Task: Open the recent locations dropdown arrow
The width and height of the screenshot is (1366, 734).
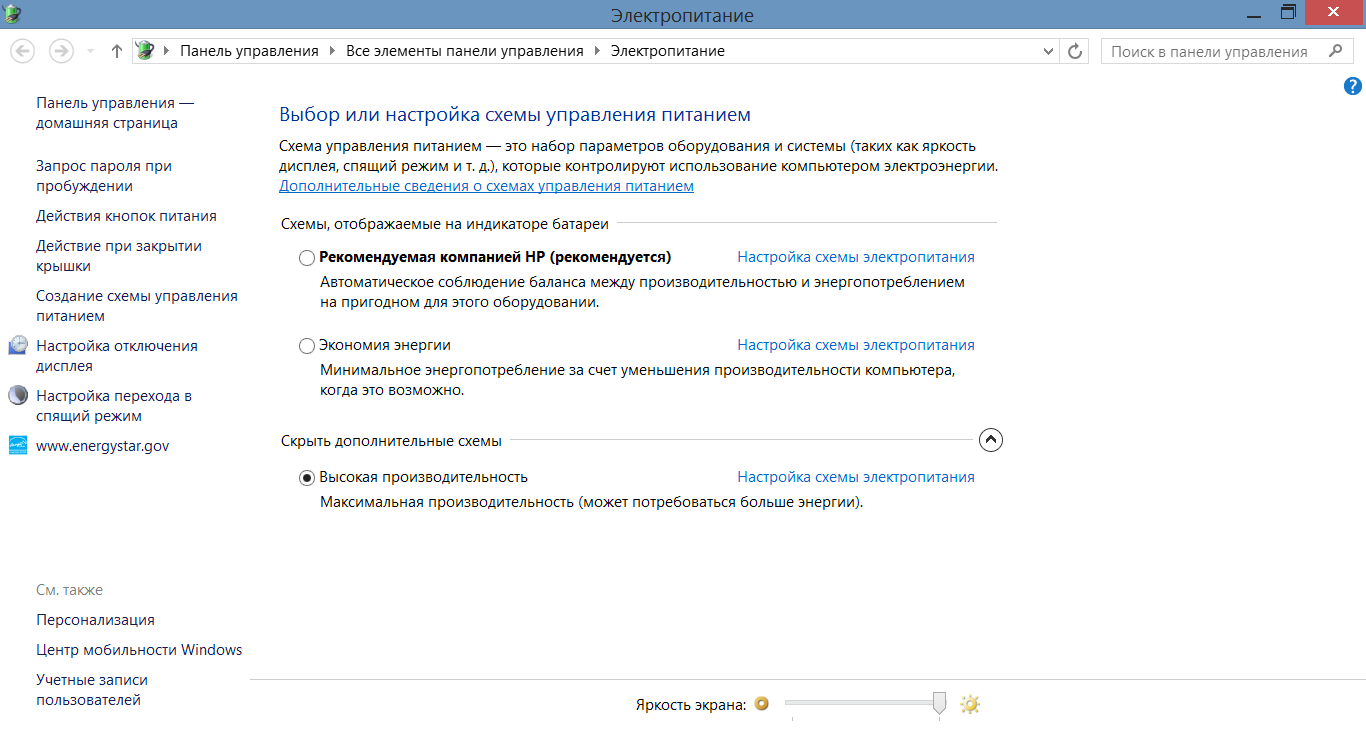Action: click(x=90, y=51)
